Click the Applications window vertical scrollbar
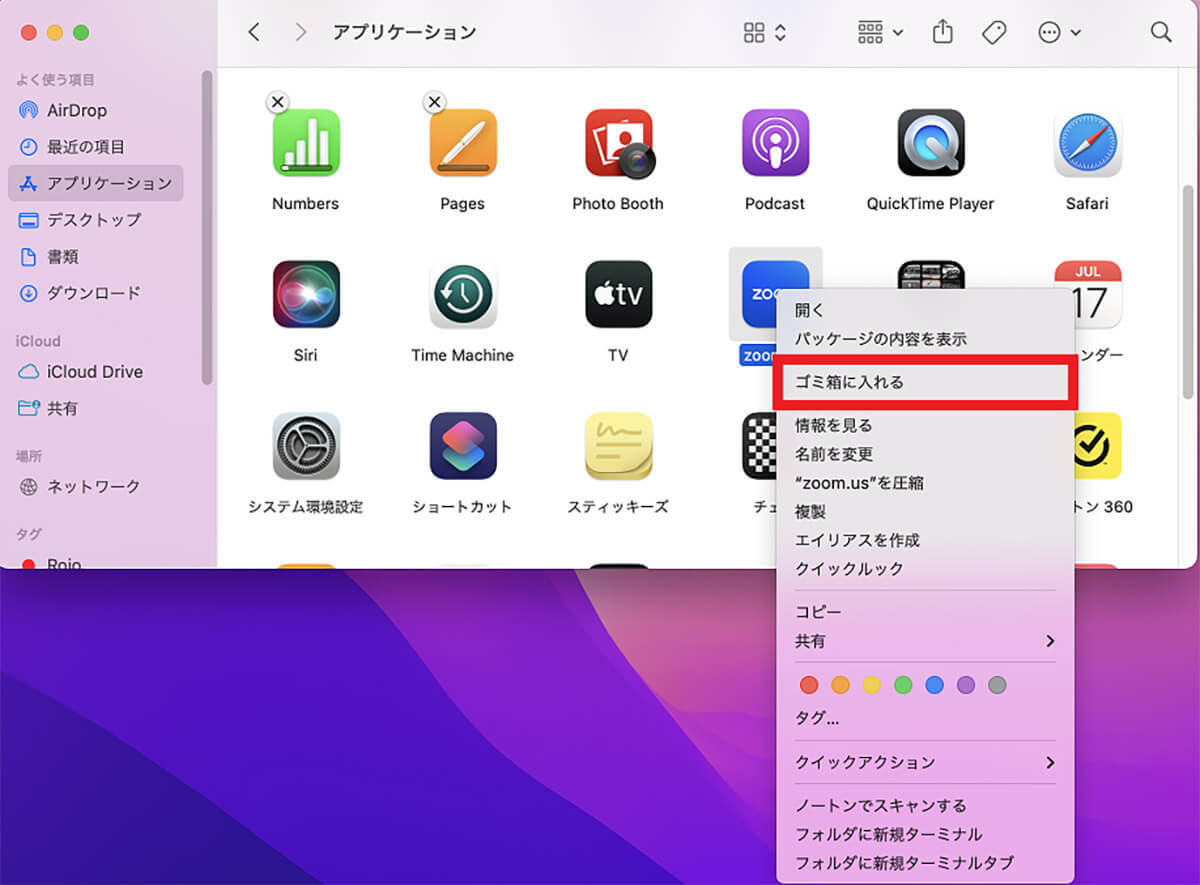The height and width of the screenshot is (885, 1200). point(1187,291)
